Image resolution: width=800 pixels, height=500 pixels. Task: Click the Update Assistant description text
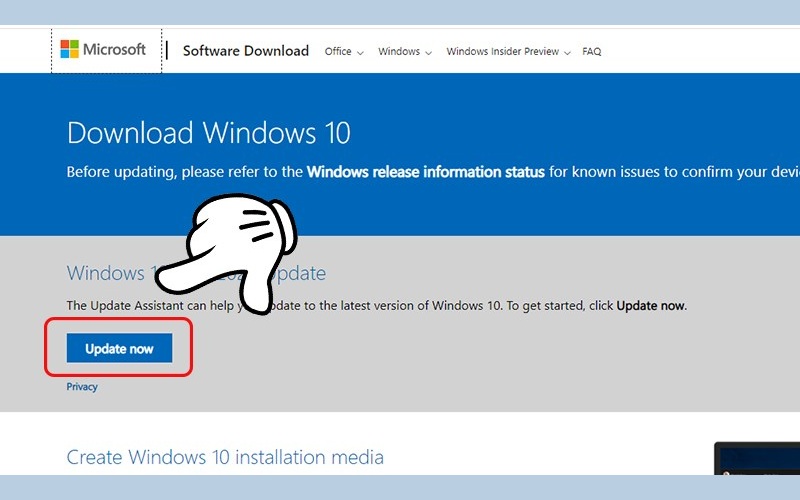(x=377, y=306)
